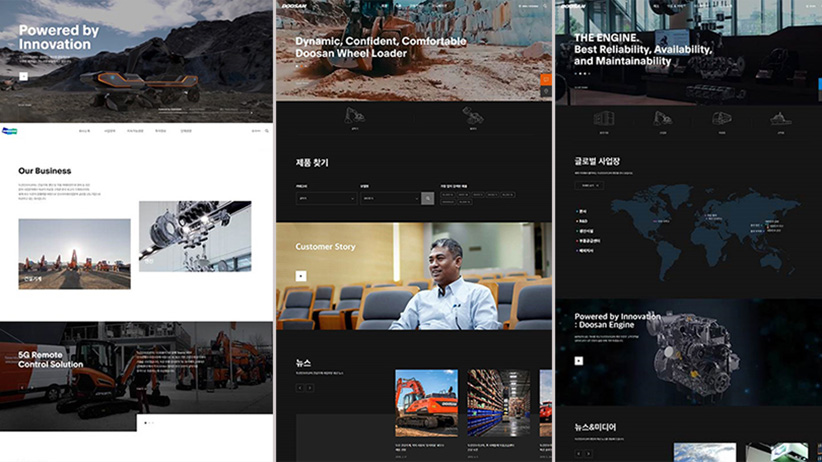This screenshot has width=822, height=462.
Task: Click the DOOSAN logo atop right page
Action: coord(573,6)
